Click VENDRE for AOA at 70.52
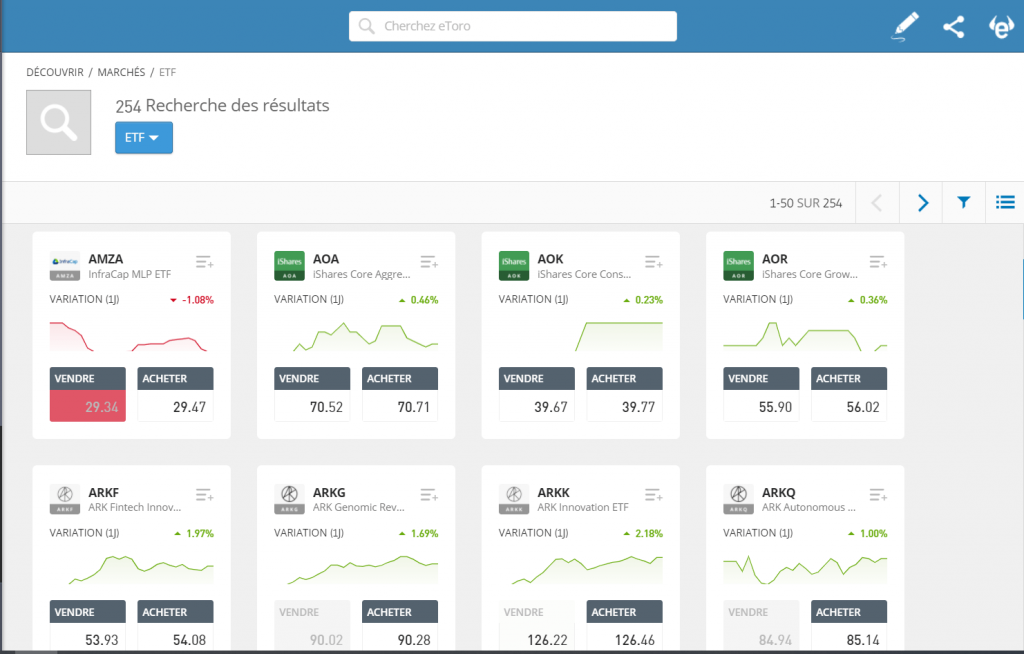Image resolution: width=1024 pixels, height=654 pixels. [x=312, y=394]
